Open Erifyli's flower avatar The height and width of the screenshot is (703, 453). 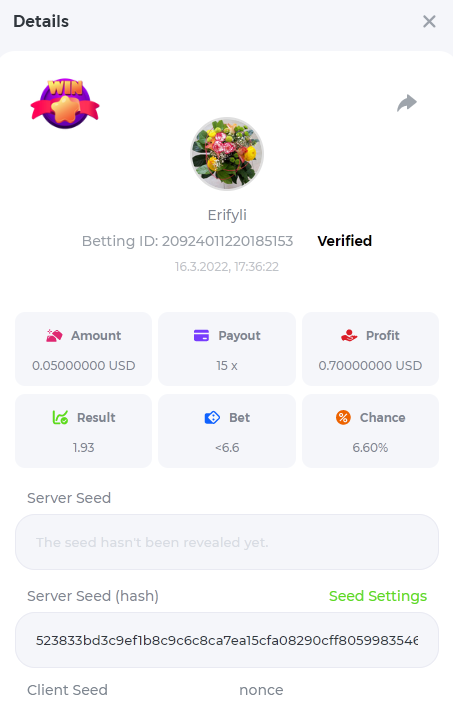[227, 154]
